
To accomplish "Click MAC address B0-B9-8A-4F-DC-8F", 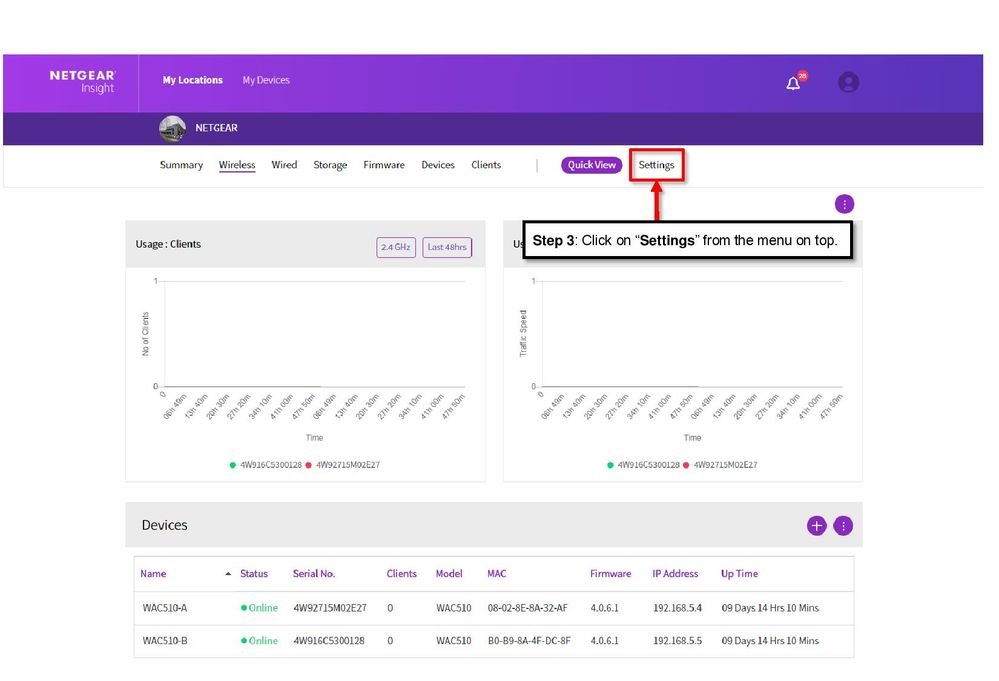I will [x=529, y=641].
